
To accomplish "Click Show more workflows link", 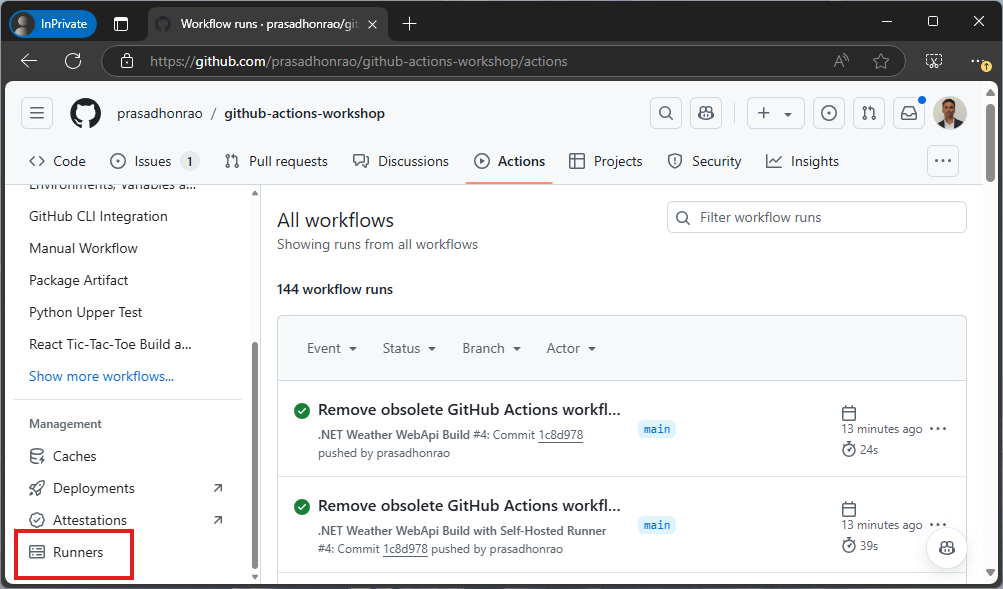I will click(102, 376).
